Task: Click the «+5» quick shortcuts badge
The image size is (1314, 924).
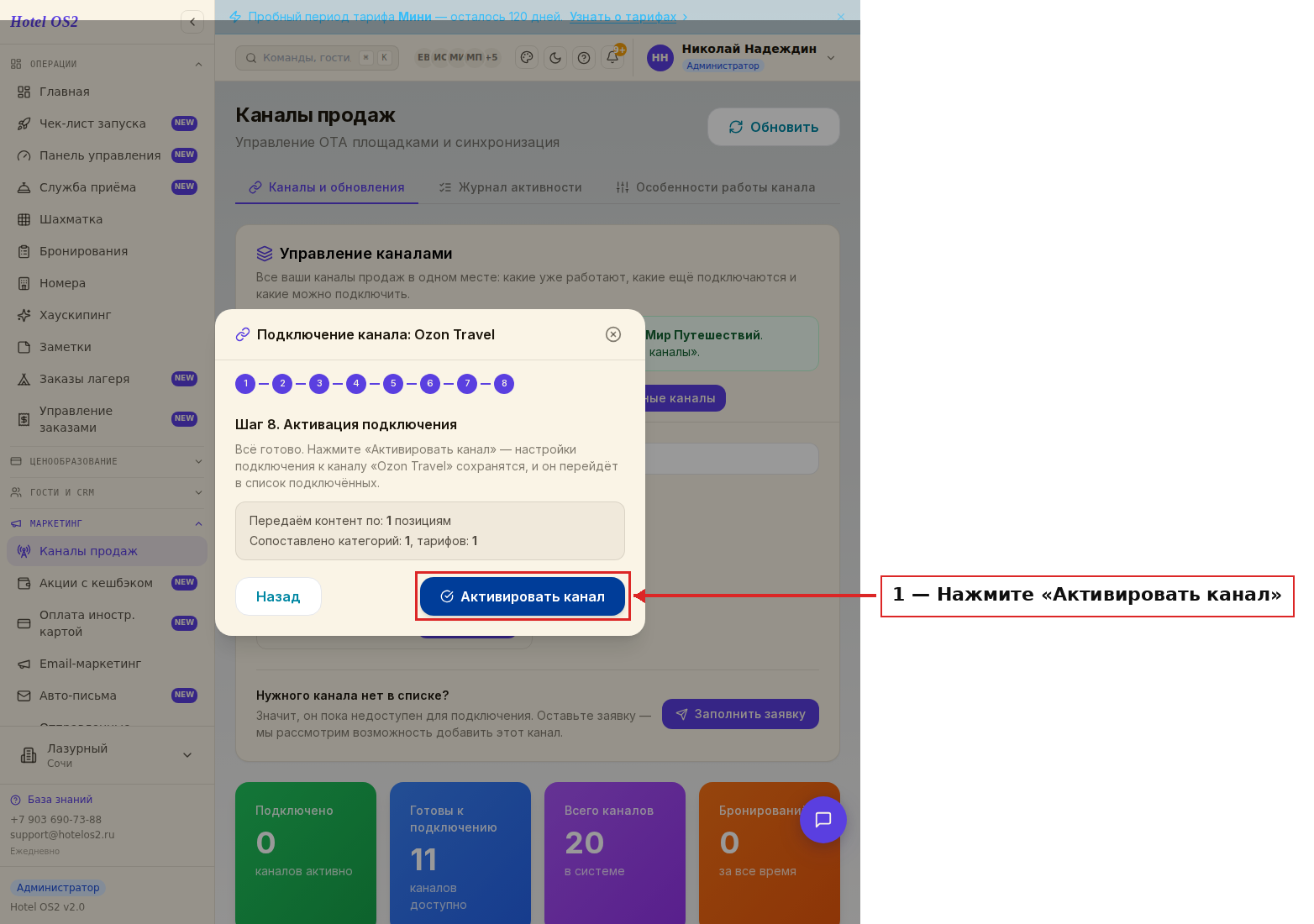Action: click(x=491, y=57)
